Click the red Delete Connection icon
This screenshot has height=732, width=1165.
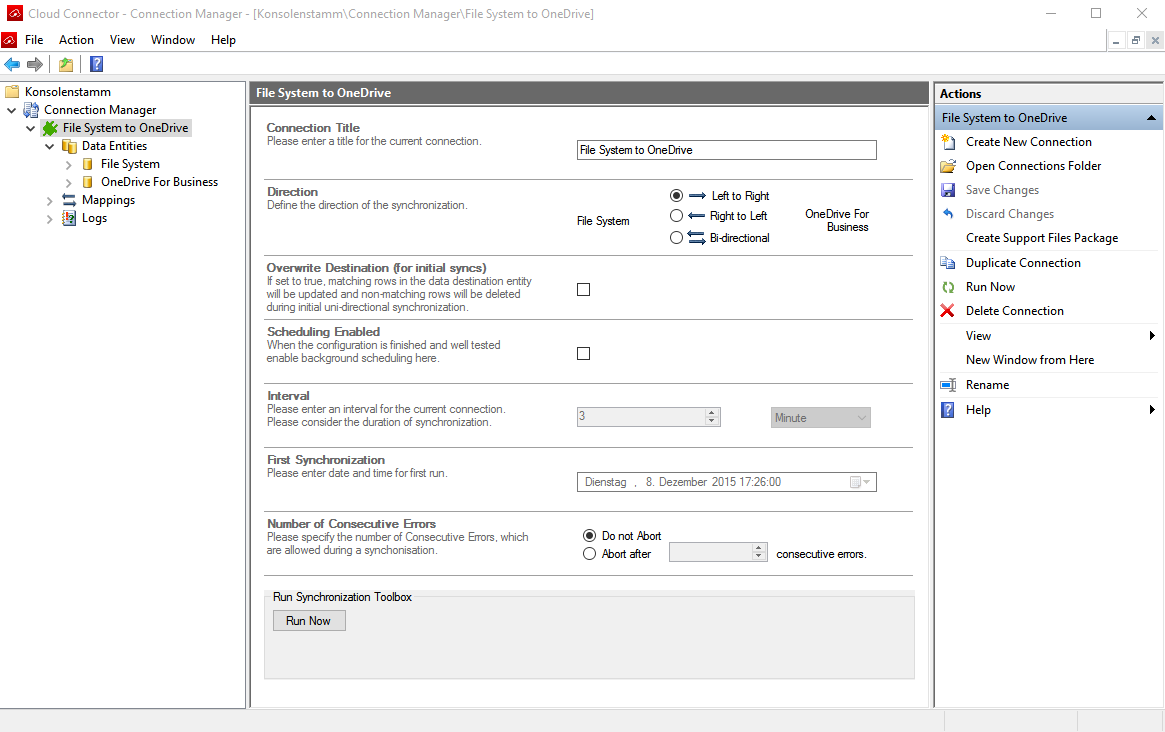click(948, 311)
